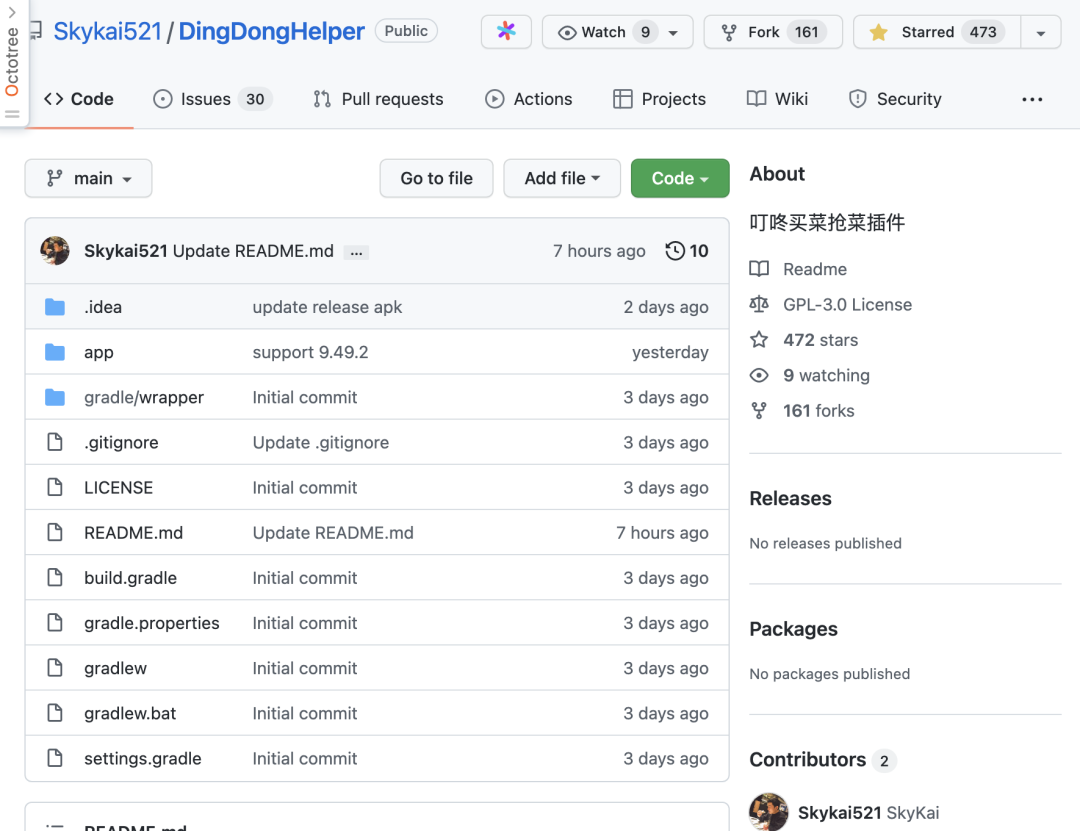
Task: Click the gold star in Starred button
Action: coord(878,32)
